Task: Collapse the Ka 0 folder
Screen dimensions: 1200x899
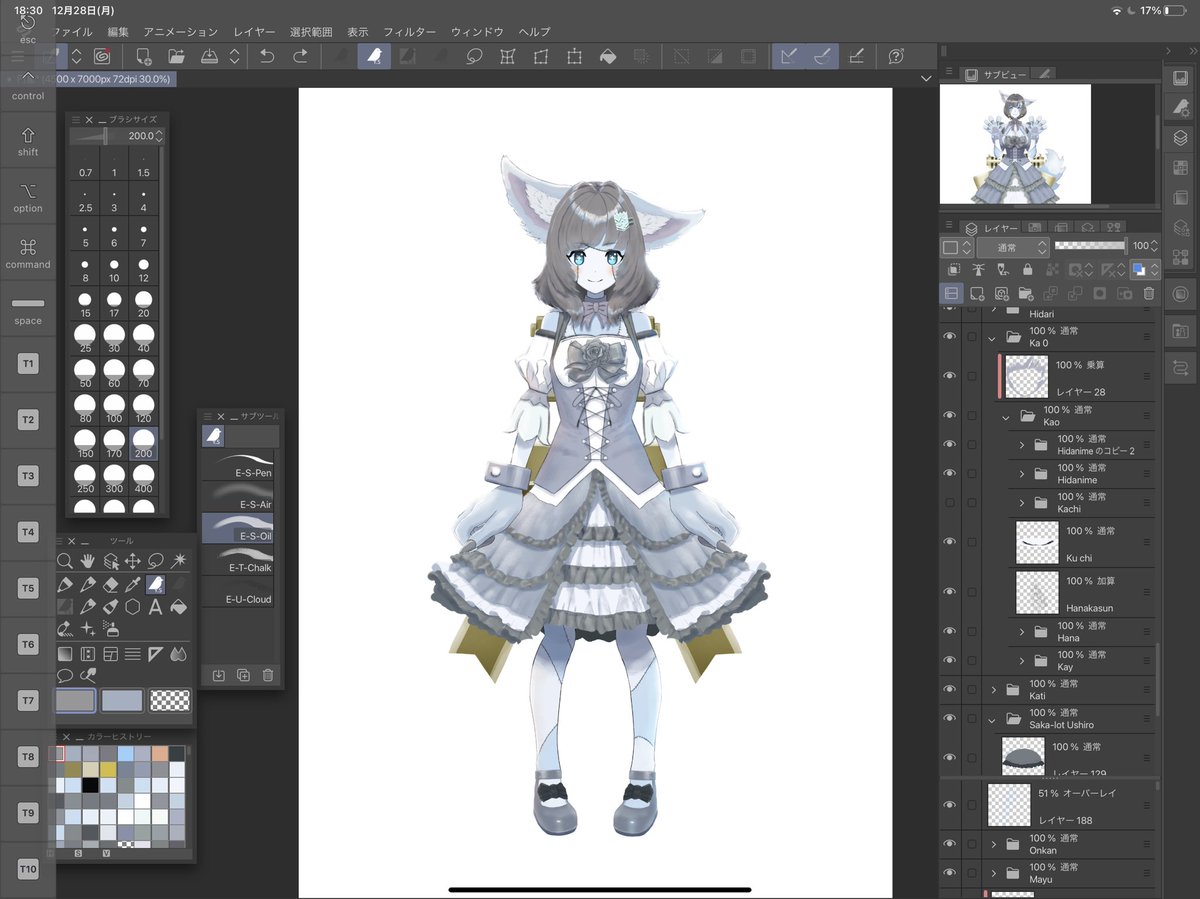Action: [993, 337]
